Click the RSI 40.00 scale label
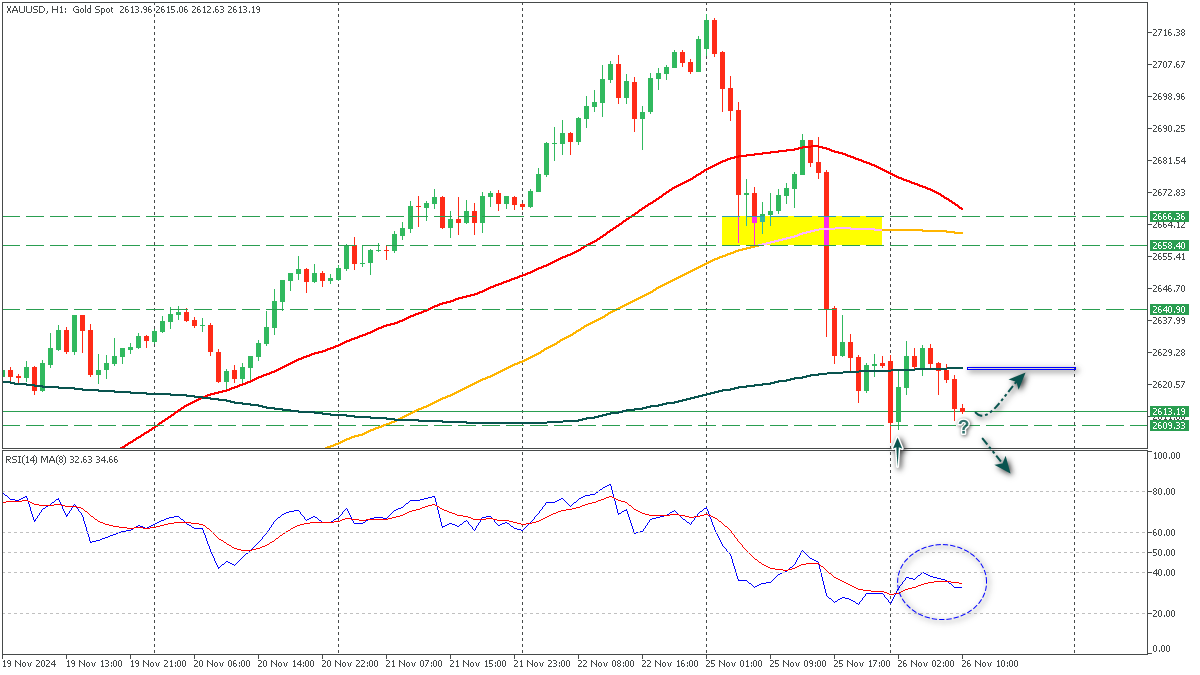The image size is (1200, 675). point(1165,573)
